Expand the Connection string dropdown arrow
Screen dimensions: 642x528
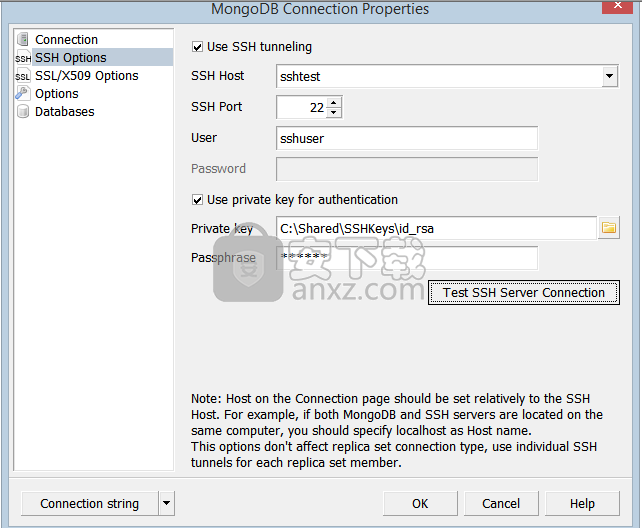pos(166,504)
